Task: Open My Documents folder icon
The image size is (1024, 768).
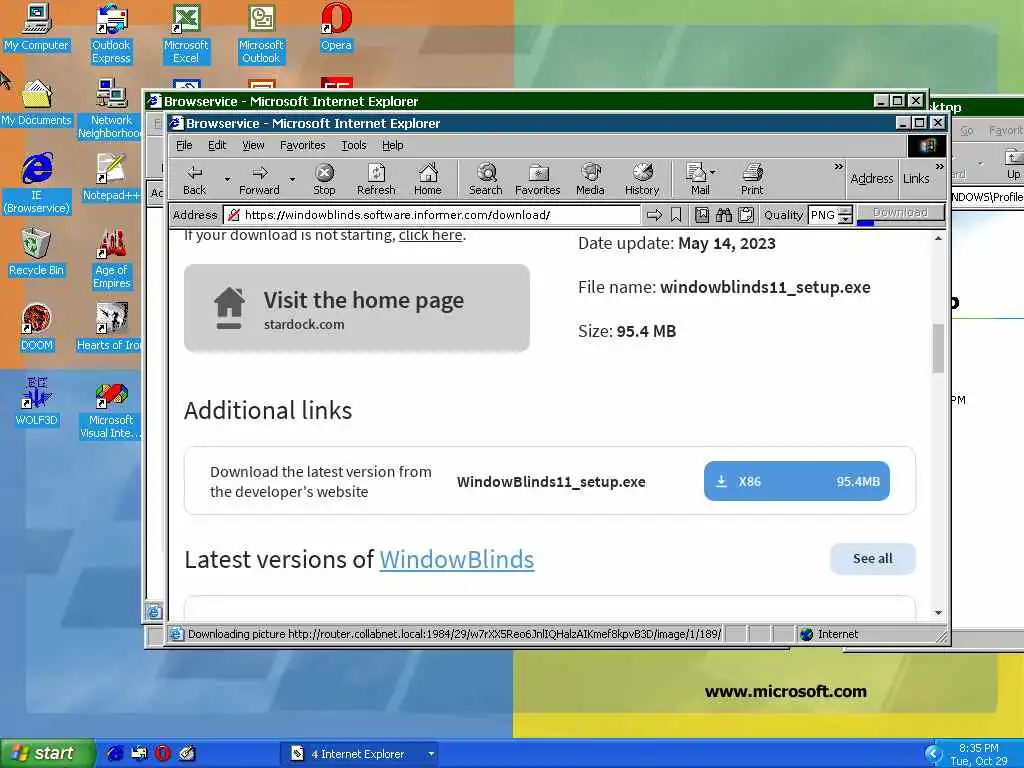Action: [37, 102]
